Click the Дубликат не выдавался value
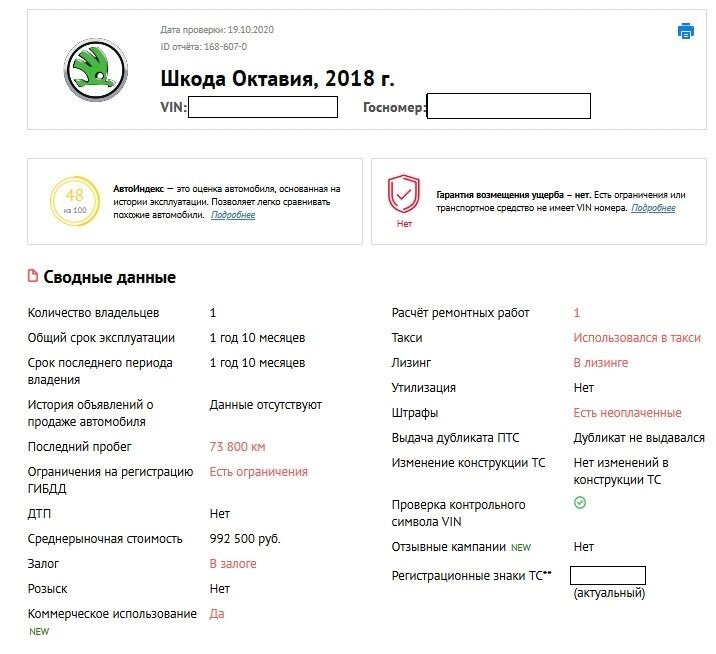 tap(639, 438)
